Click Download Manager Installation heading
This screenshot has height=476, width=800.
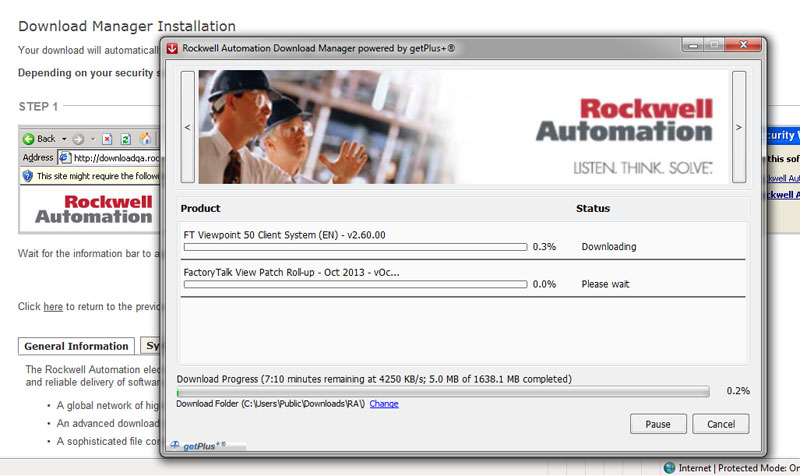coord(127,26)
